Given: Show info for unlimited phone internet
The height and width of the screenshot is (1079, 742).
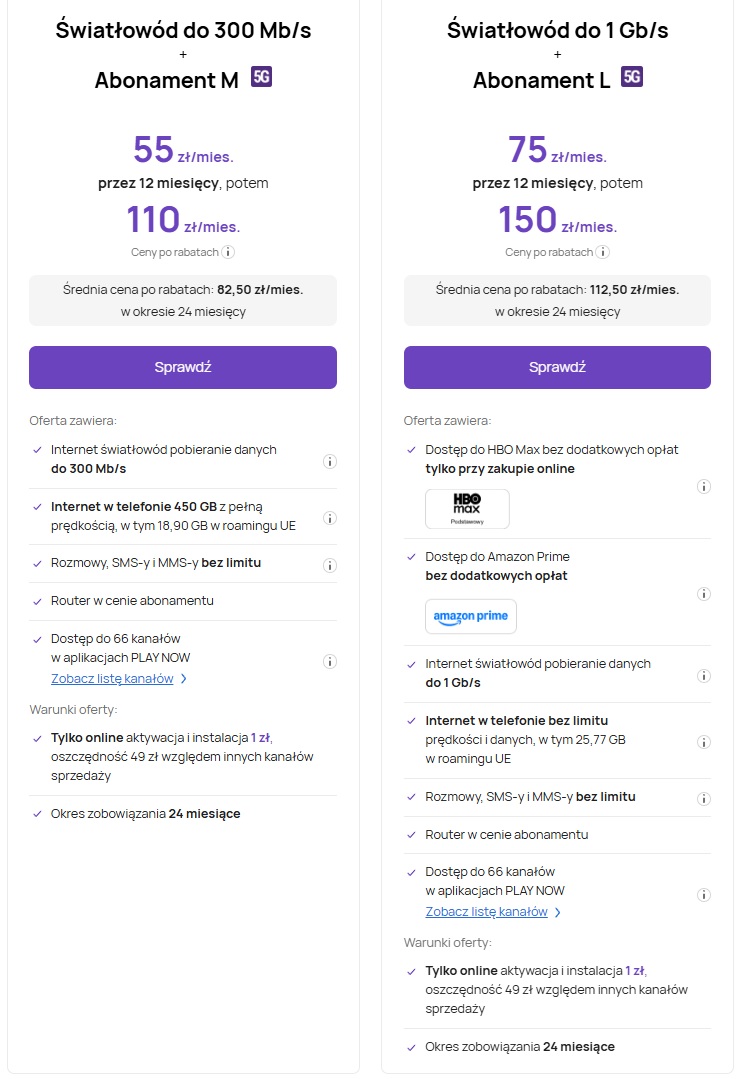Looking at the screenshot, I should point(704,742).
